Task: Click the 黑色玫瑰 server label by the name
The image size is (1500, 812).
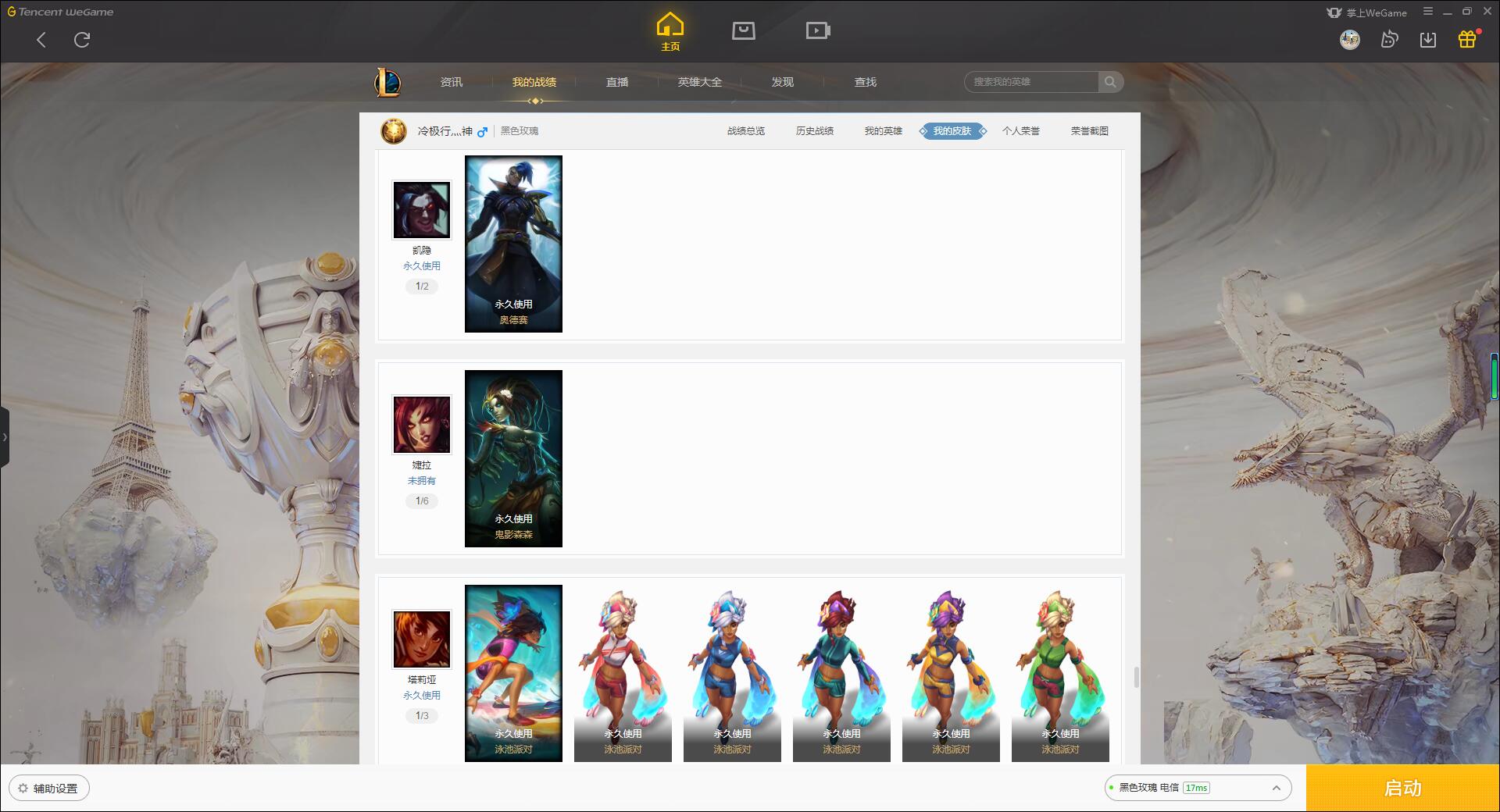Action: 520,131
